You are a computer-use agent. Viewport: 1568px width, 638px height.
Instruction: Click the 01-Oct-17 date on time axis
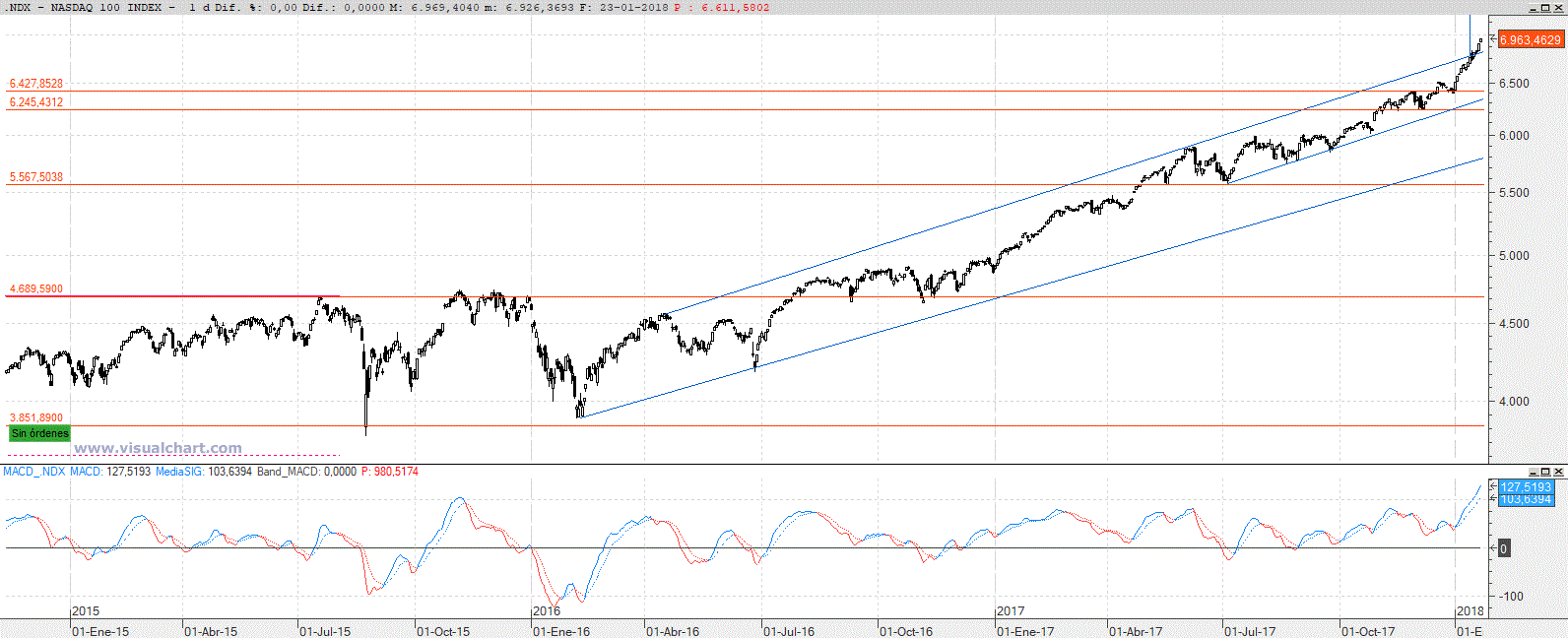1368,631
